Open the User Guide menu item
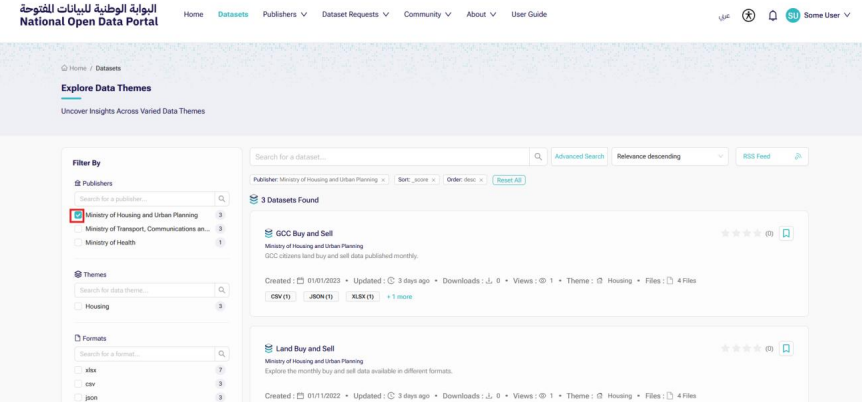The width and height of the screenshot is (862, 402). [529, 14]
